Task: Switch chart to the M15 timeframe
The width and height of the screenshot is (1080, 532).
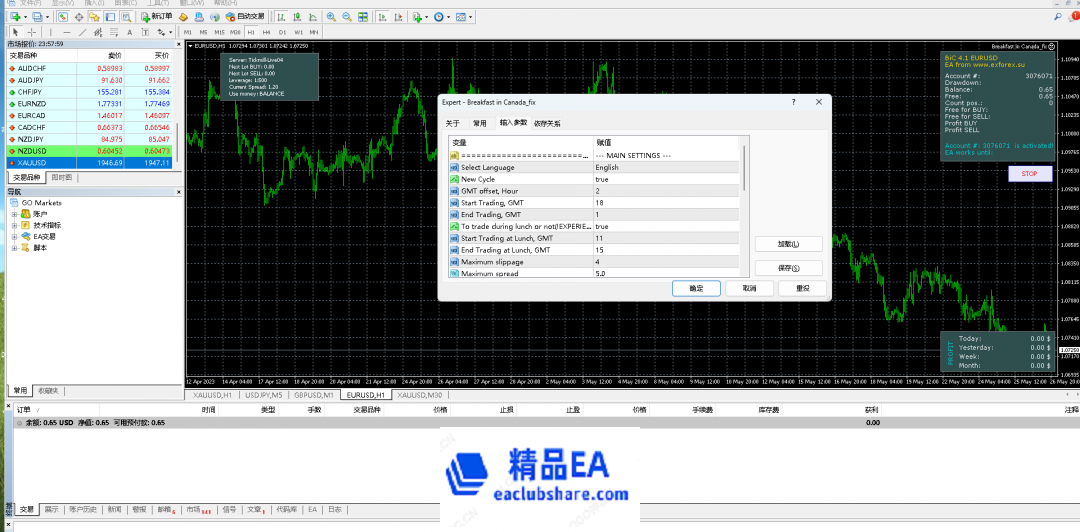Action: [x=218, y=32]
